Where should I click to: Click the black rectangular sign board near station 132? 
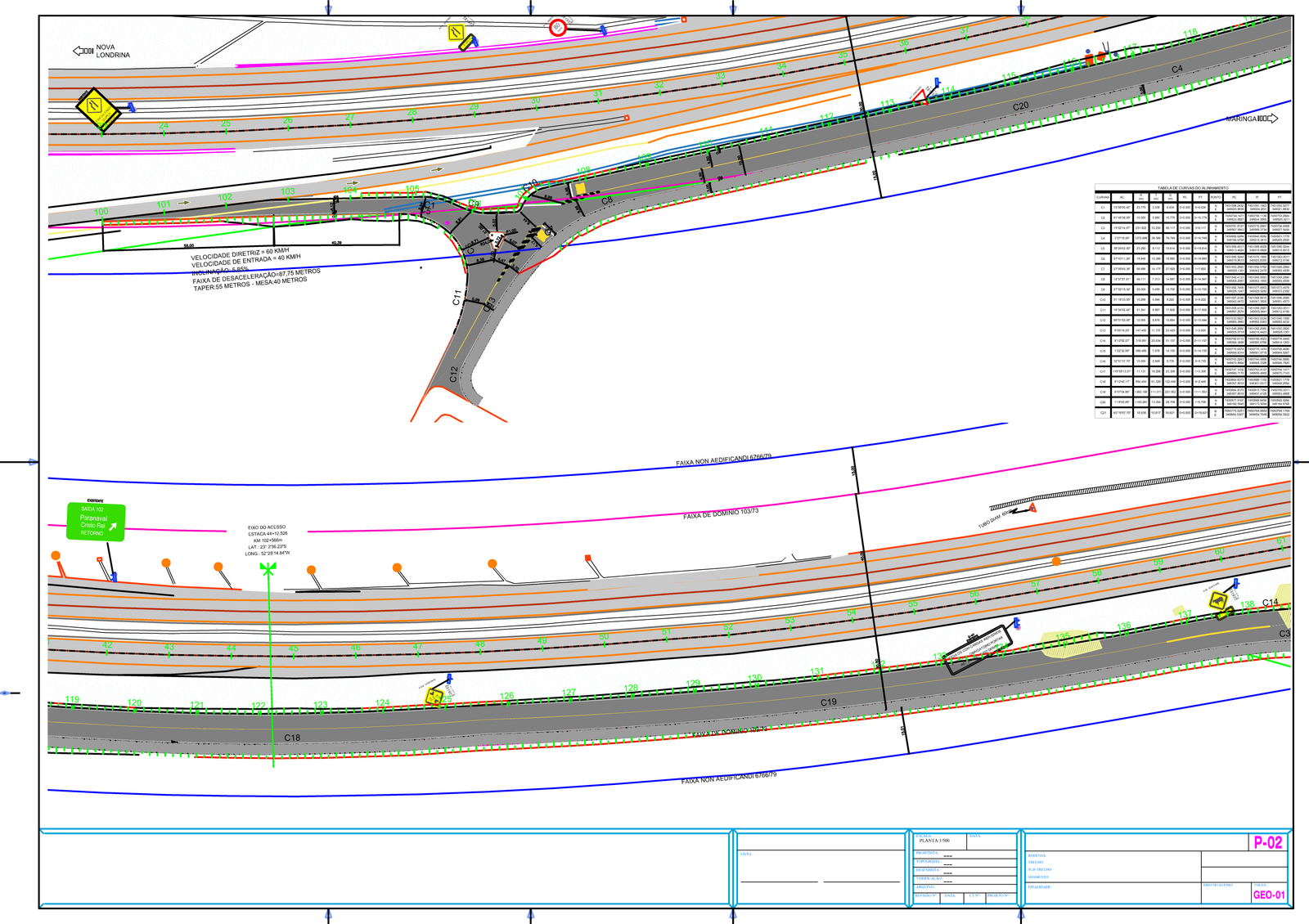tap(978, 651)
